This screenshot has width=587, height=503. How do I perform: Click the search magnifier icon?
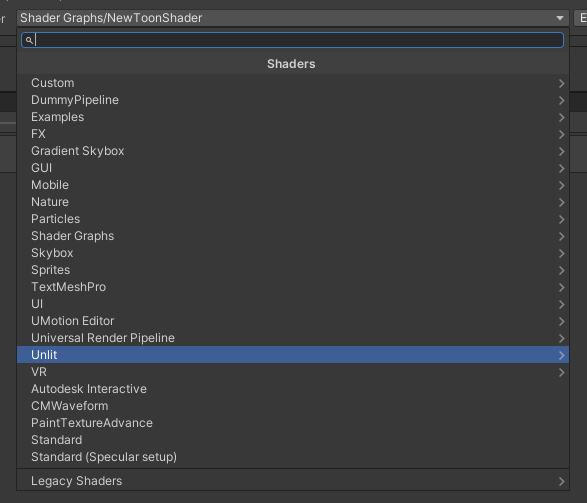coord(29,40)
